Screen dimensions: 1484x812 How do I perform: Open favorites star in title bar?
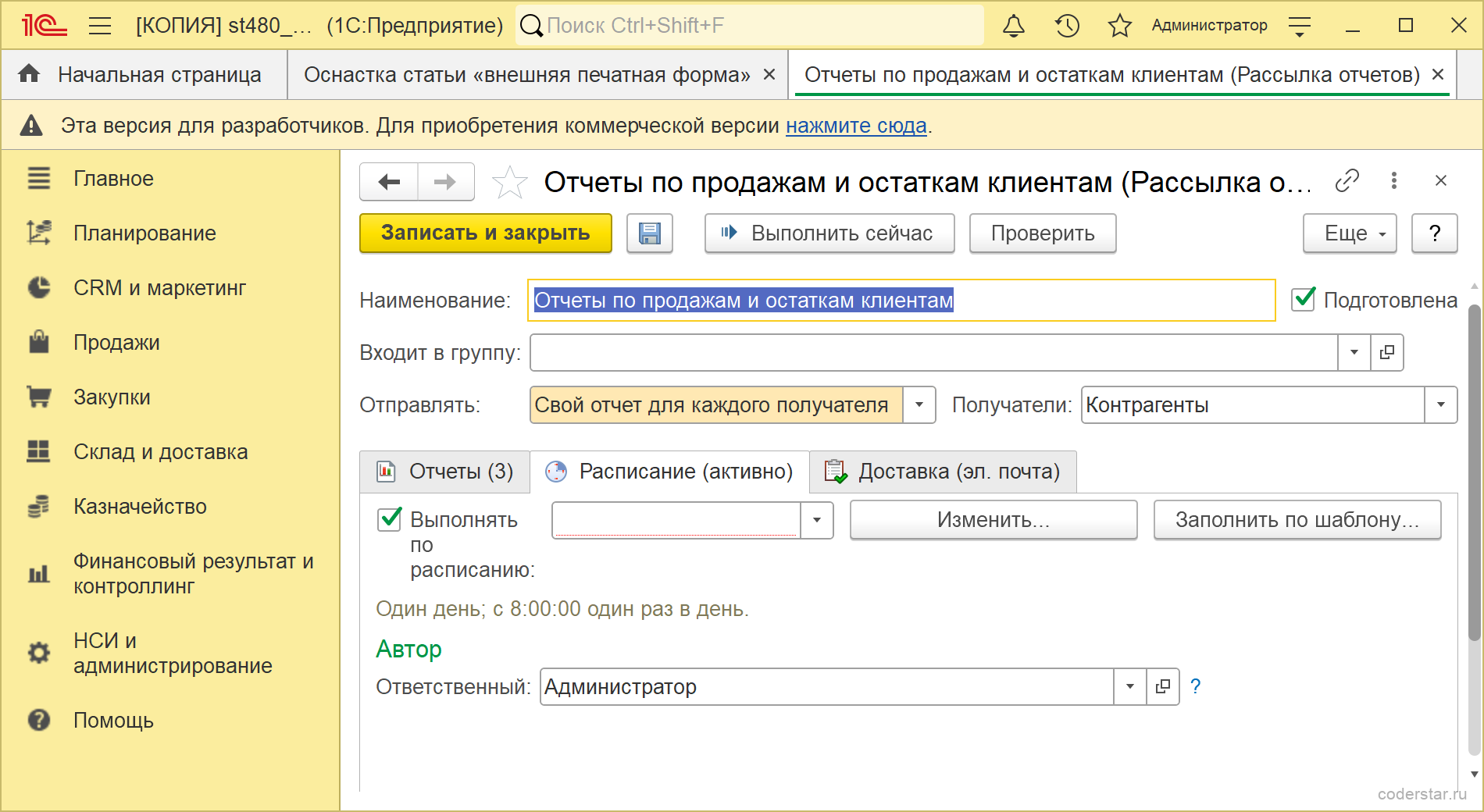1119,26
